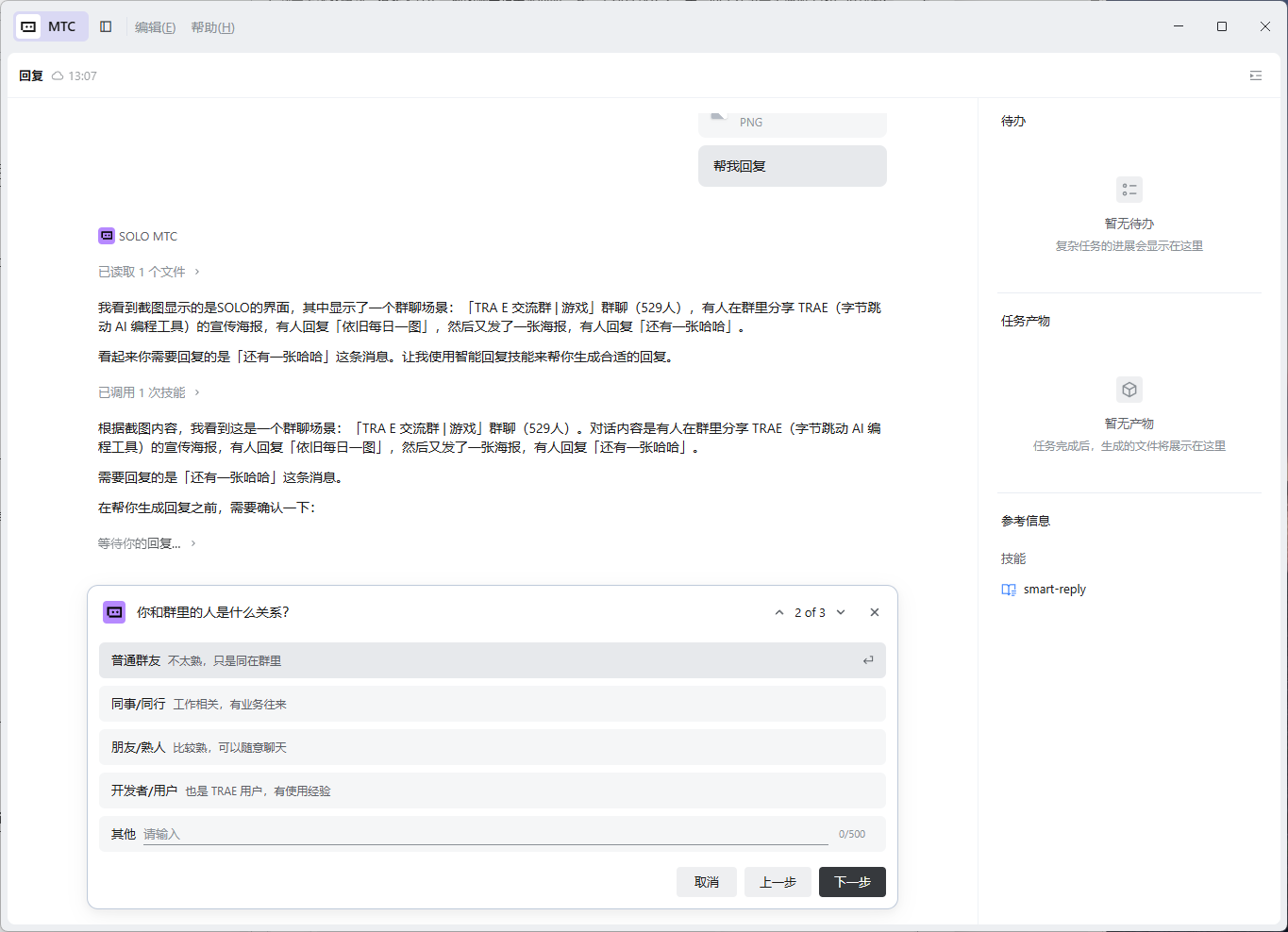This screenshot has width=1288, height=932.
Task: Click the 回复 conversation title
Action: 31,75
